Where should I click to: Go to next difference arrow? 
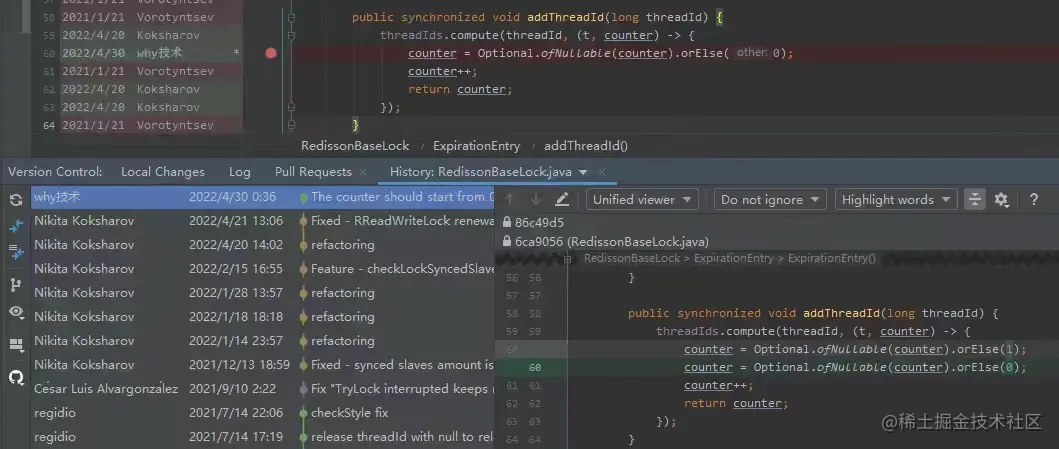(536, 199)
